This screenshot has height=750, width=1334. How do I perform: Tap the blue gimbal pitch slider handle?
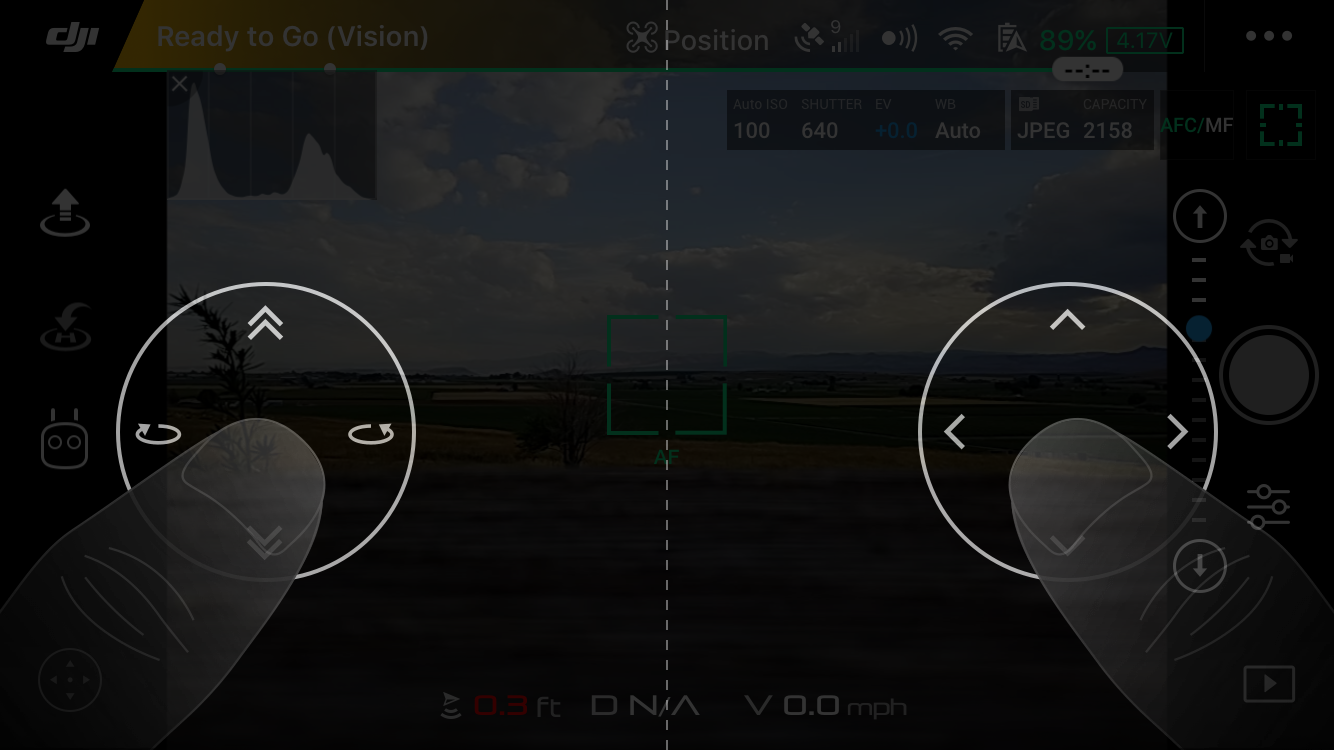(x=1199, y=328)
